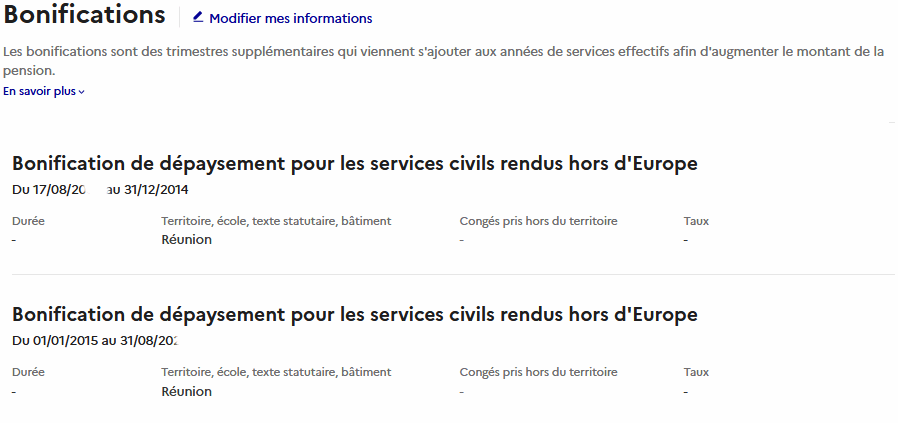Select the Bonifications page heading
The width and height of the screenshot is (898, 423).
click(x=84, y=16)
